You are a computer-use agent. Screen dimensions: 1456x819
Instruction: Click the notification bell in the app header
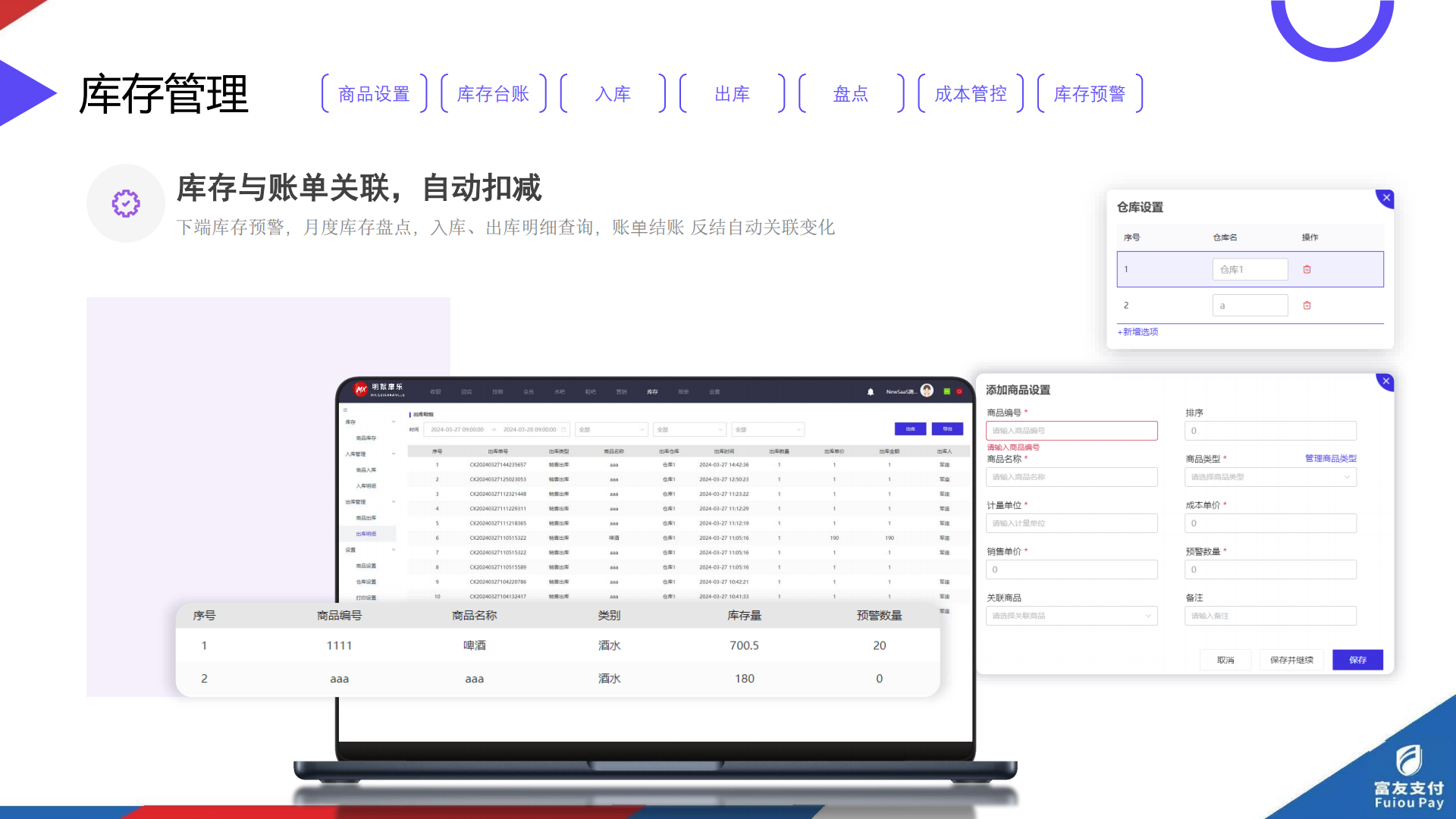(x=871, y=392)
